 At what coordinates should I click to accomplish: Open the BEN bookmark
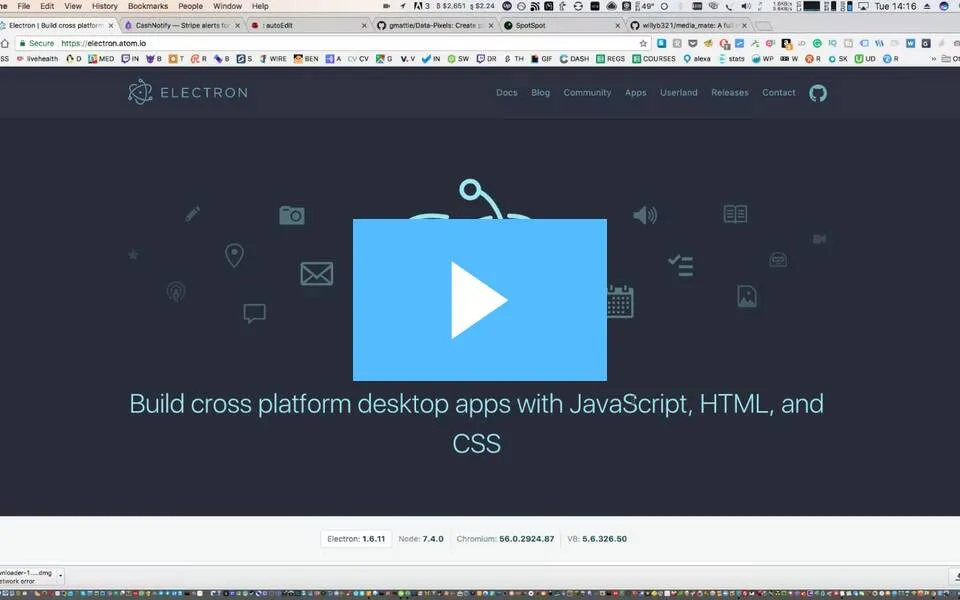(306, 59)
